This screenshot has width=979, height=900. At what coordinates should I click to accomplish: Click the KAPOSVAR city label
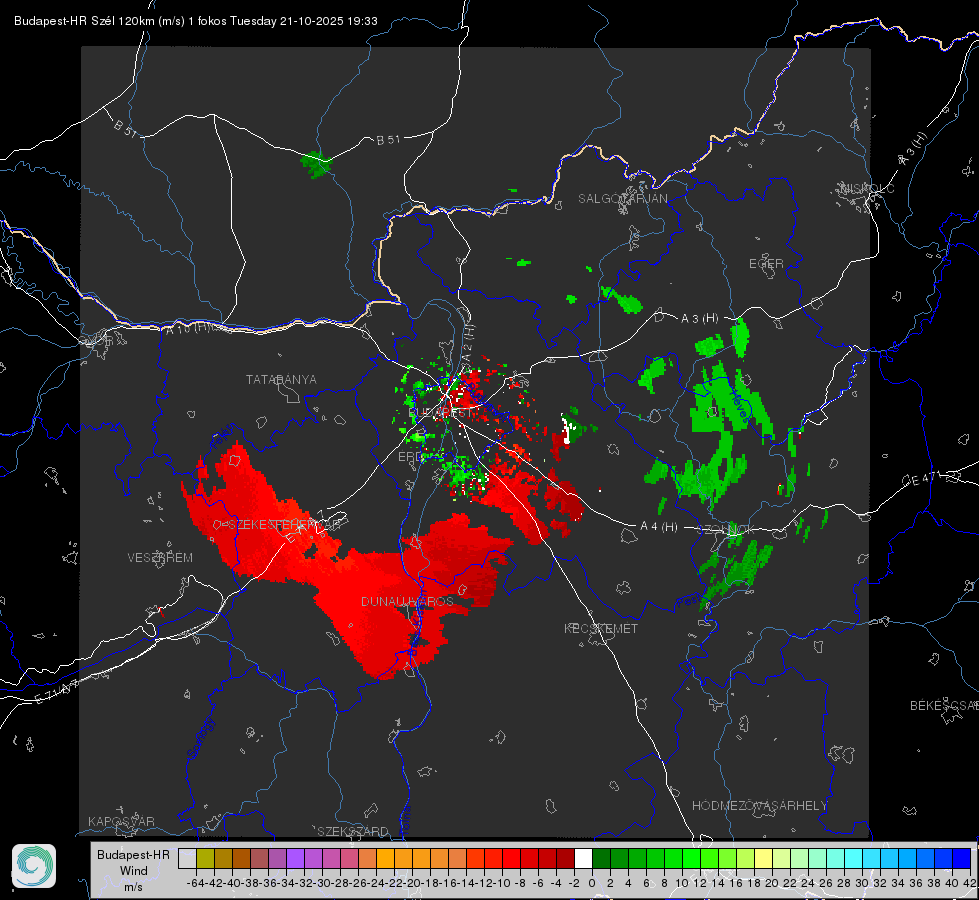[x=121, y=821]
